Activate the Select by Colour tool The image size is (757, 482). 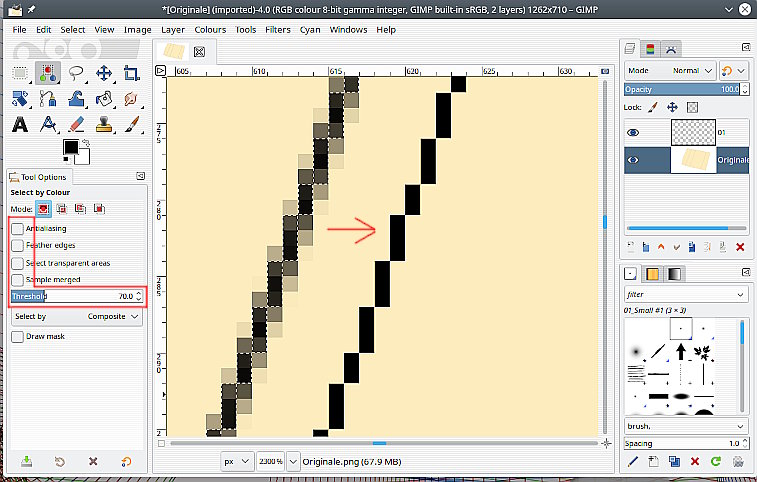pos(48,73)
